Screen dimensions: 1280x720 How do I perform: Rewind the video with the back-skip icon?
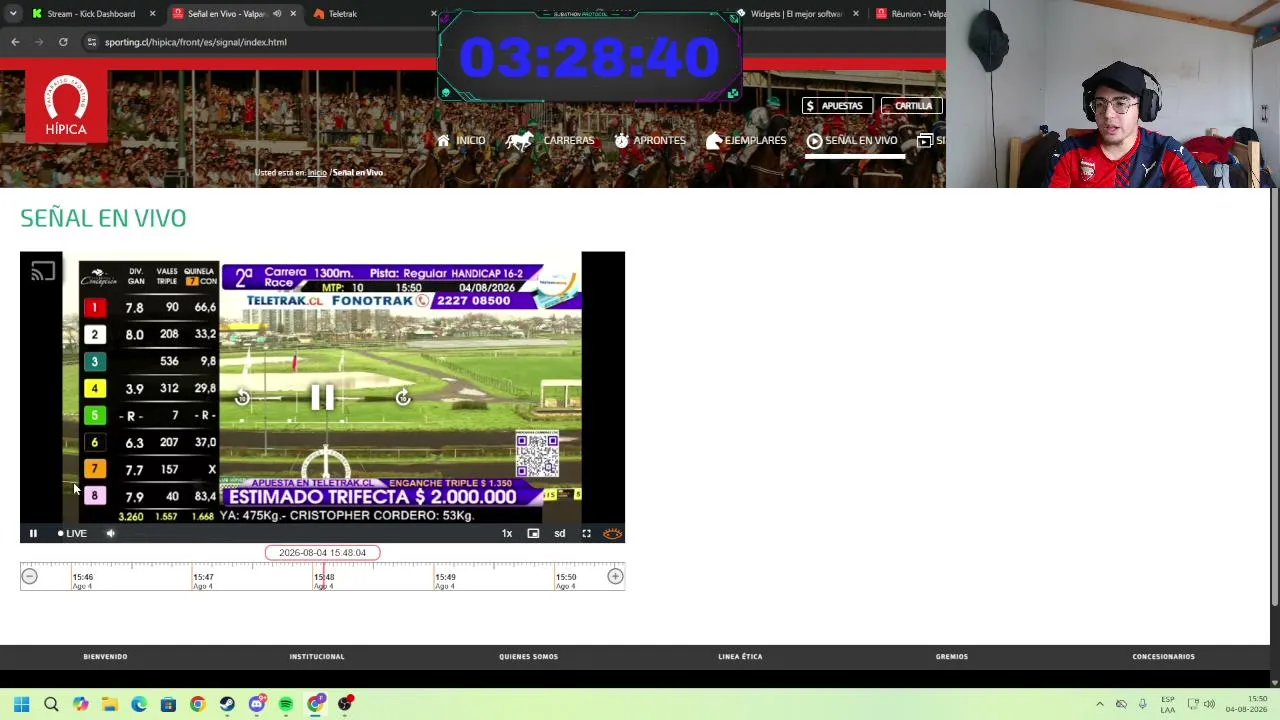[242, 398]
